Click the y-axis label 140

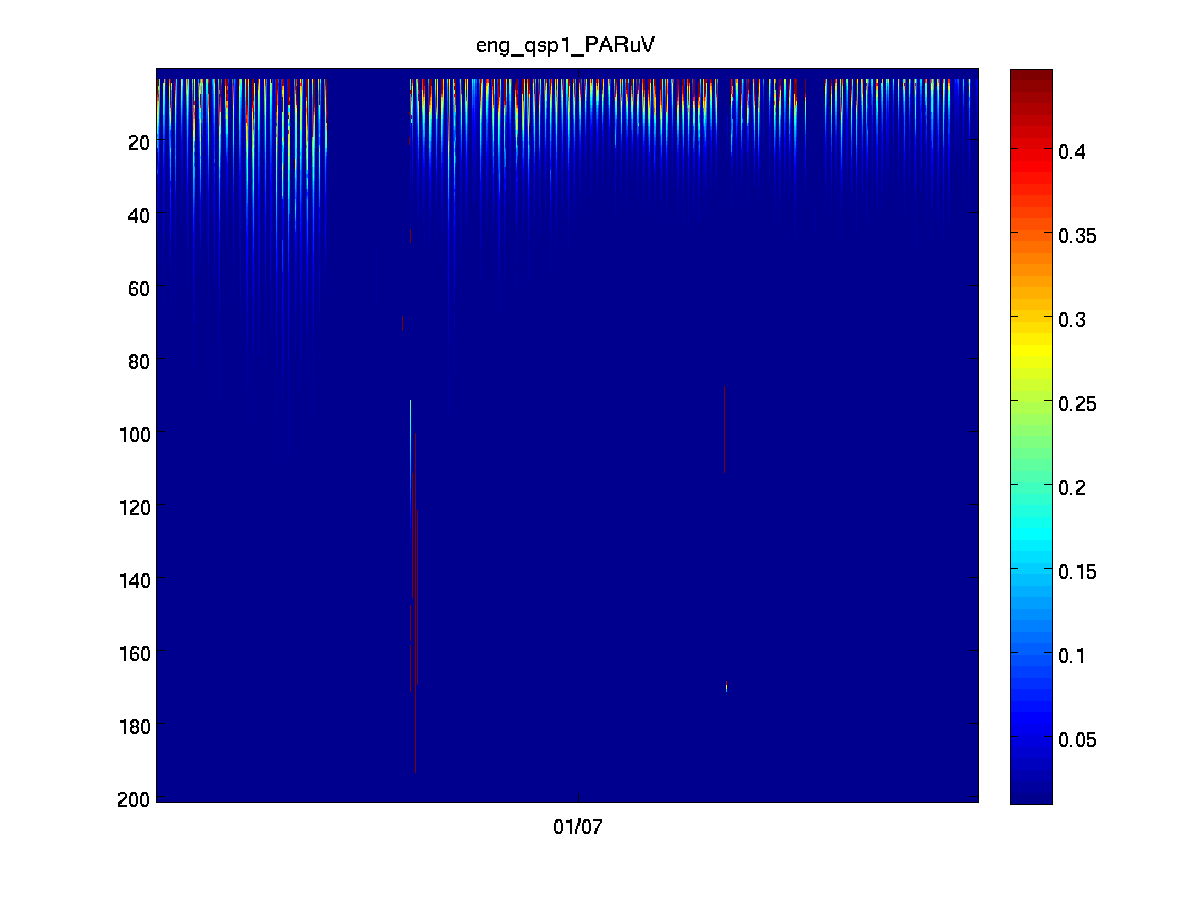tap(134, 580)
